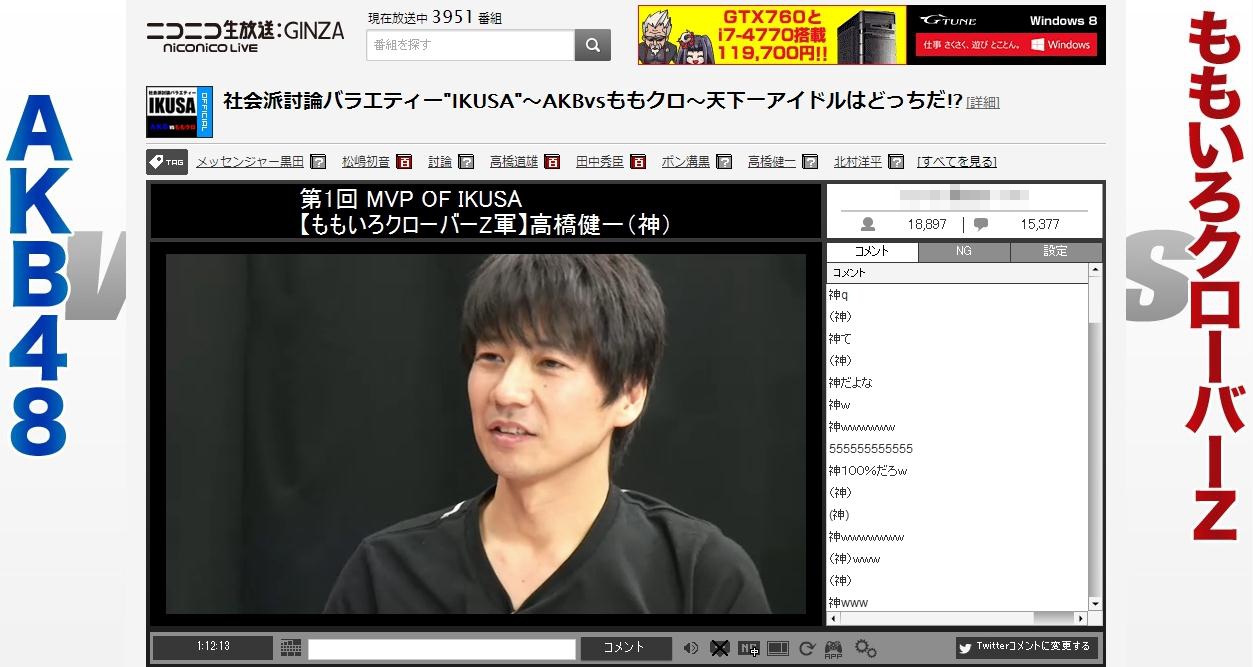Open the [詳細] details link
This screenshot has width=1253, height=667.
click(x=983, y=103)
